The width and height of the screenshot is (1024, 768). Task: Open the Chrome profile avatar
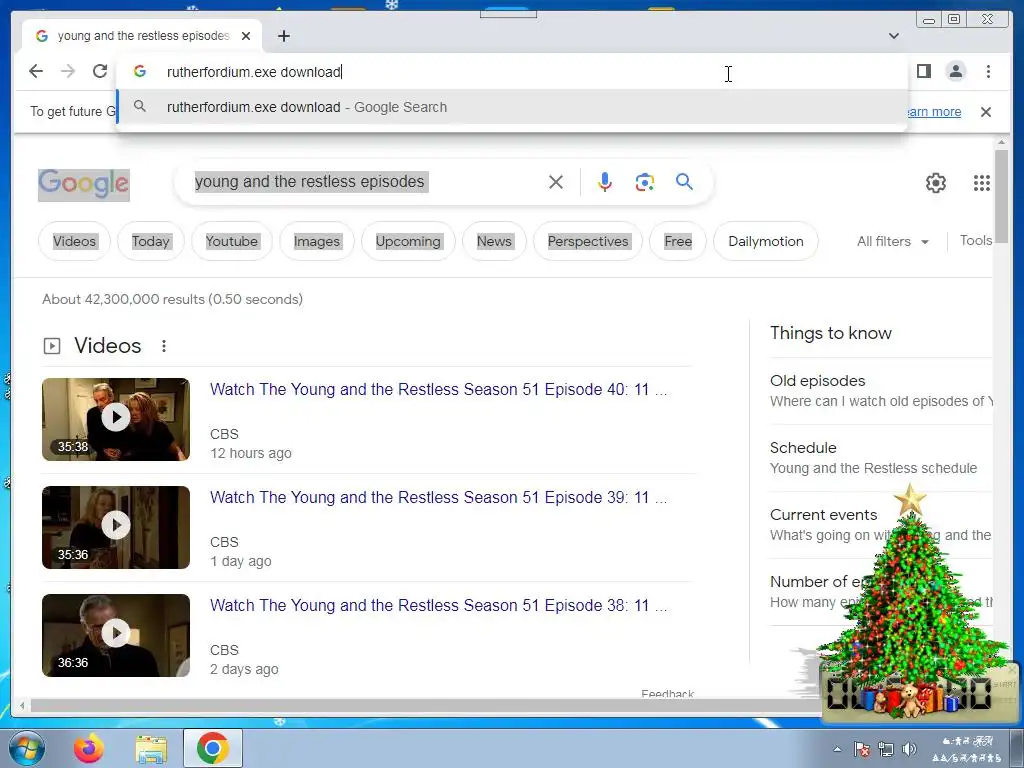pos(955,71)
